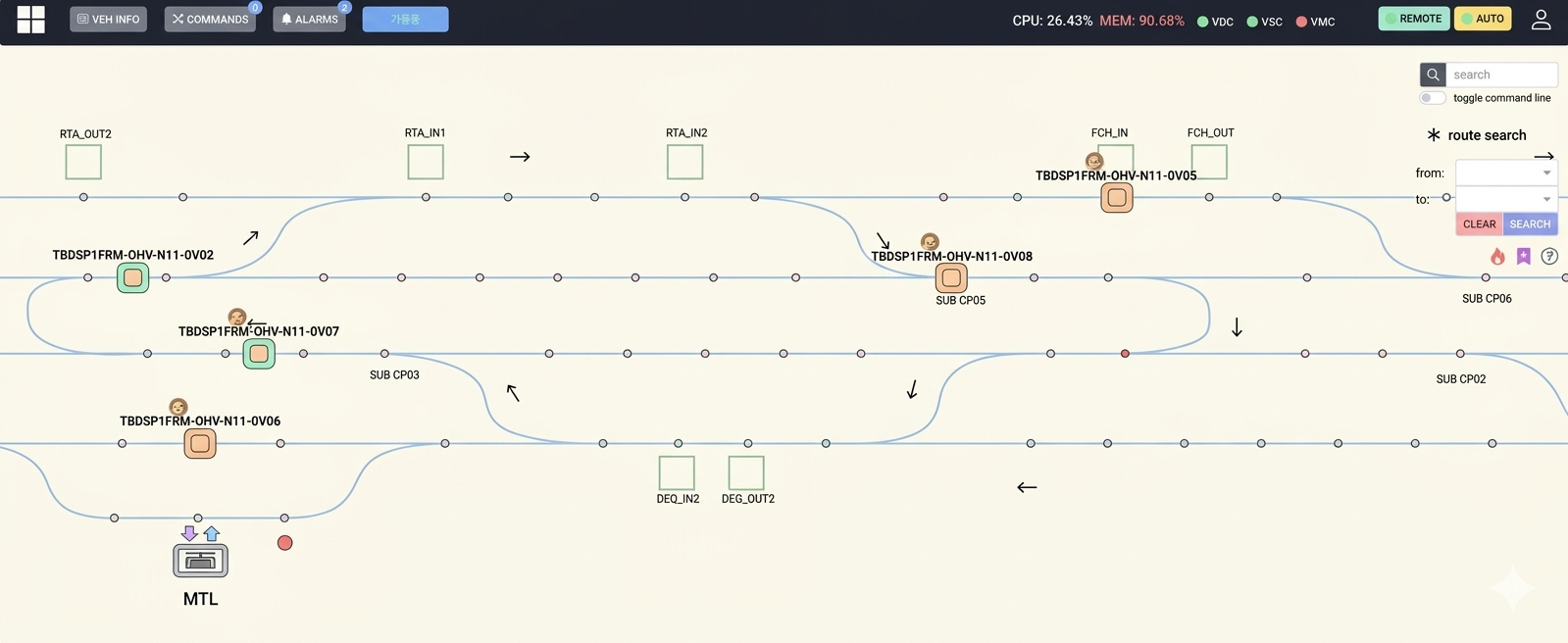Open the user profile icon
1568x643 pixels.
coord(1541,20)
